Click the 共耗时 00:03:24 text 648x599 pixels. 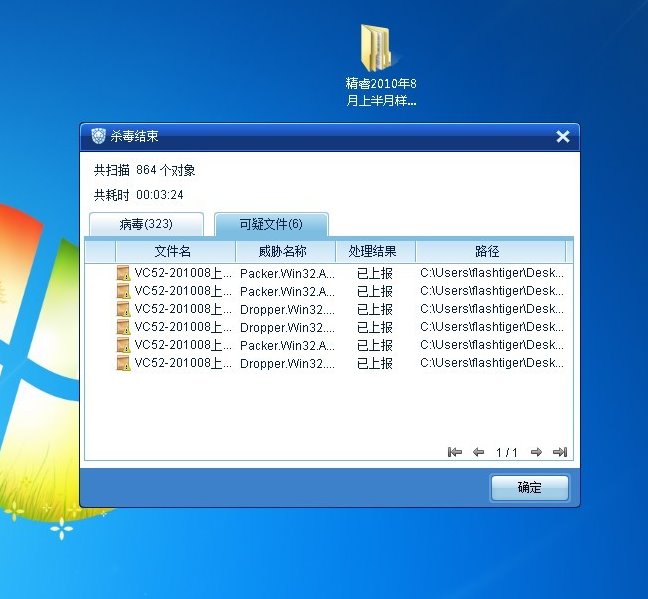[x=139, y=195]
